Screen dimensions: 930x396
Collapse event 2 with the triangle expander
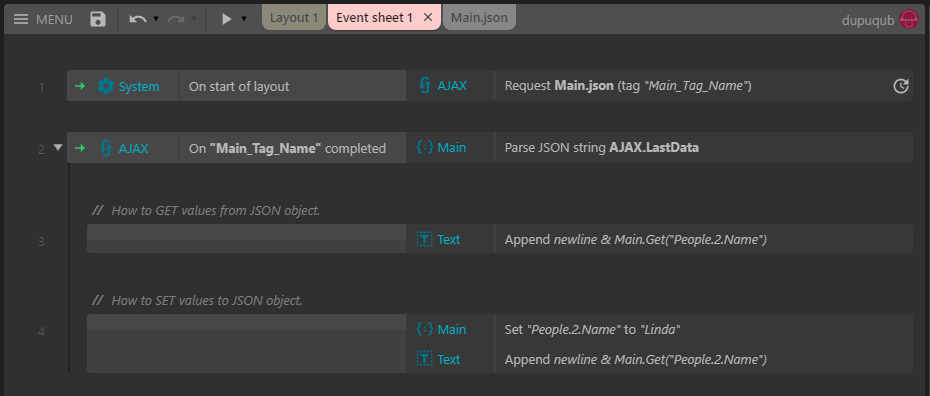click(x=58, y=147)
